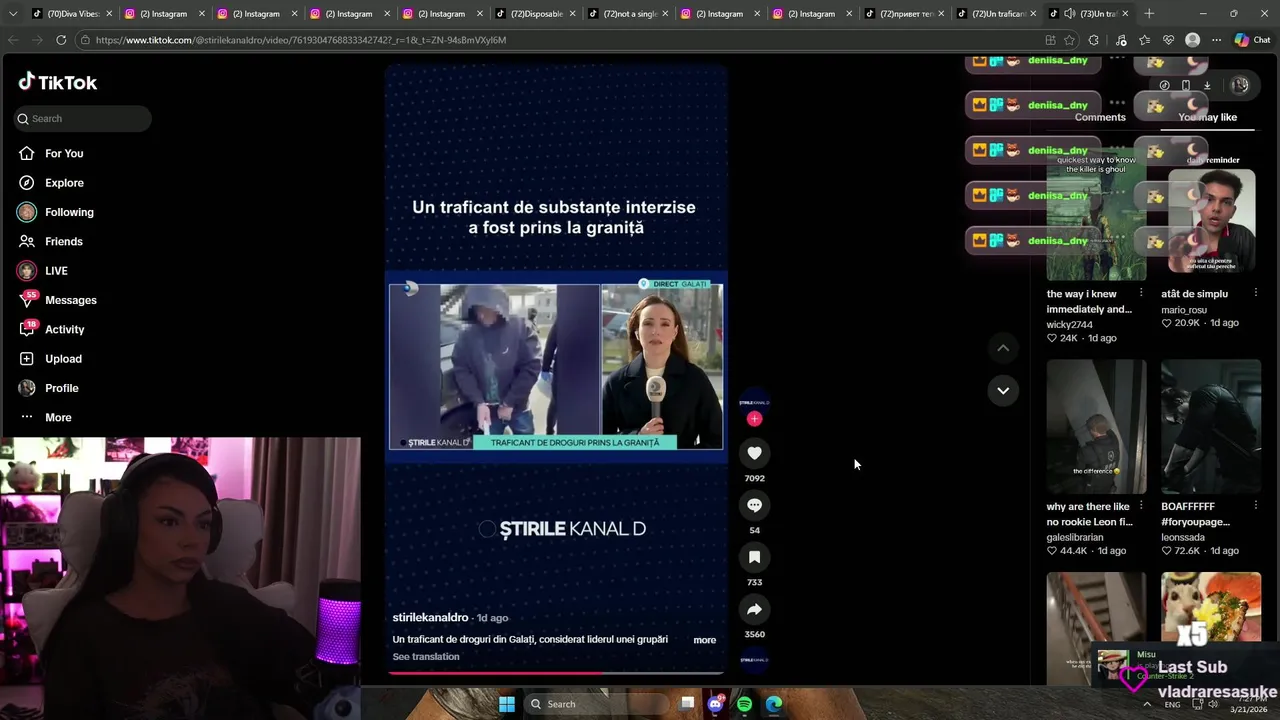Mute the playing (73)Un traf tab

point(1069,14)
